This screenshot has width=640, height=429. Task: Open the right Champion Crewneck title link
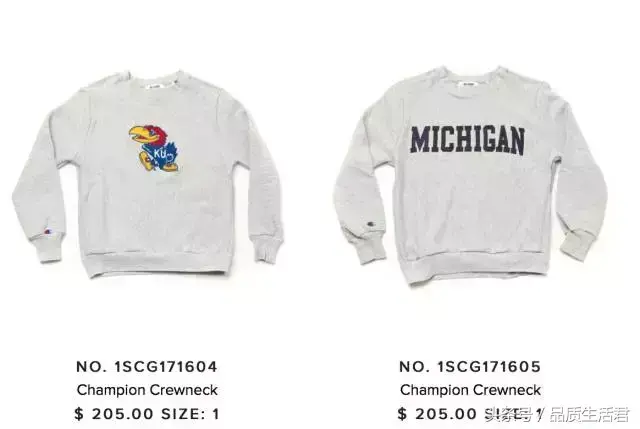click(470, 390)
